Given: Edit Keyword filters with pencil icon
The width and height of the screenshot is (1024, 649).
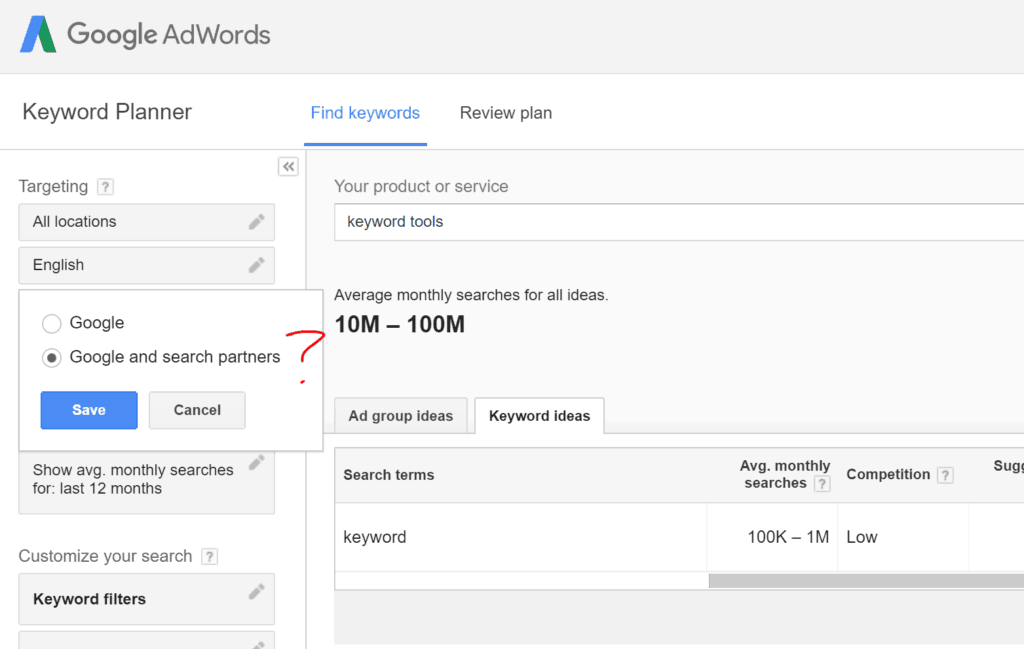Looking at the screenshot, I should [x=257, y=592].
